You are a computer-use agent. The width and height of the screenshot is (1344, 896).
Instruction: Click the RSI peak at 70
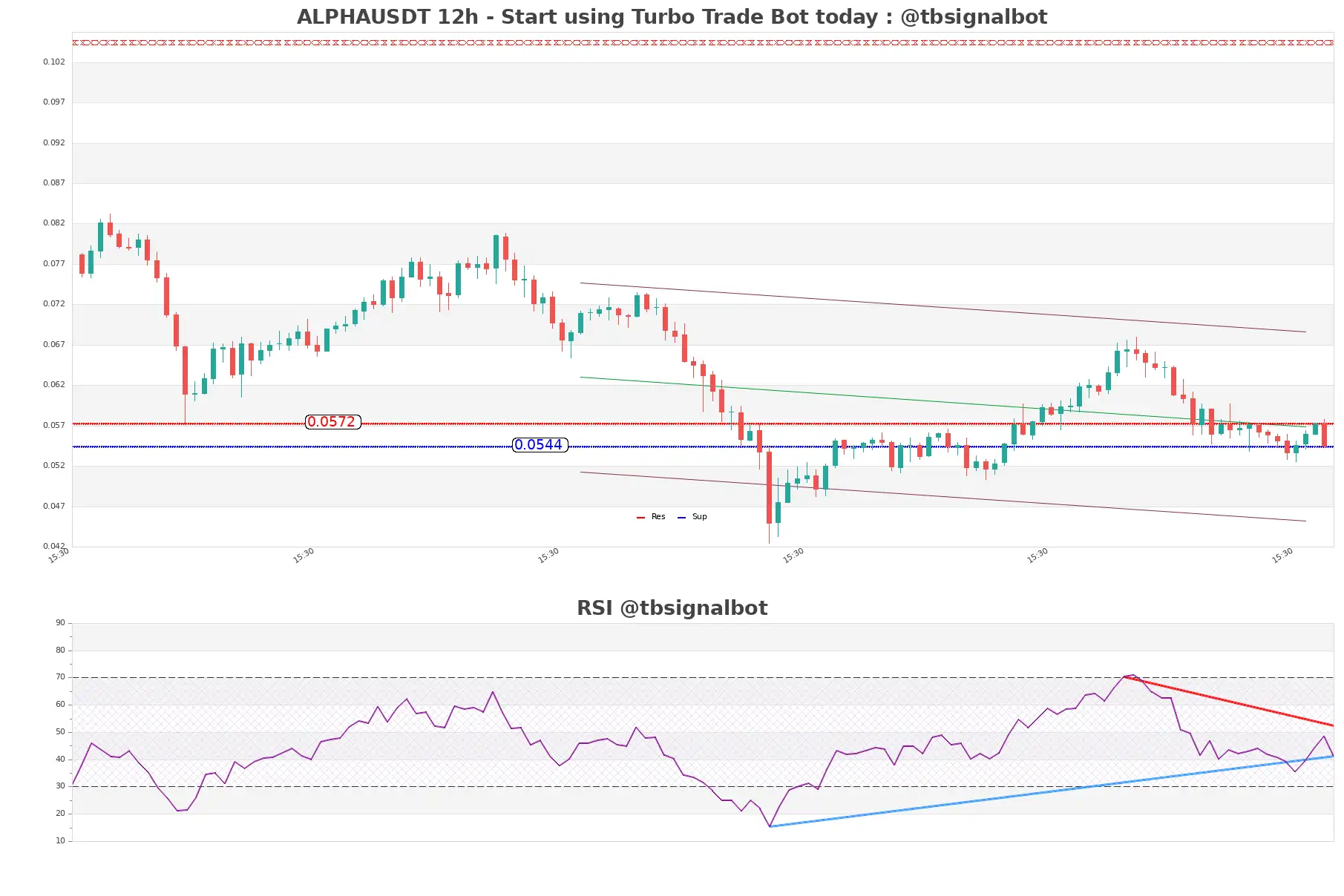(x=1131, y=676)
